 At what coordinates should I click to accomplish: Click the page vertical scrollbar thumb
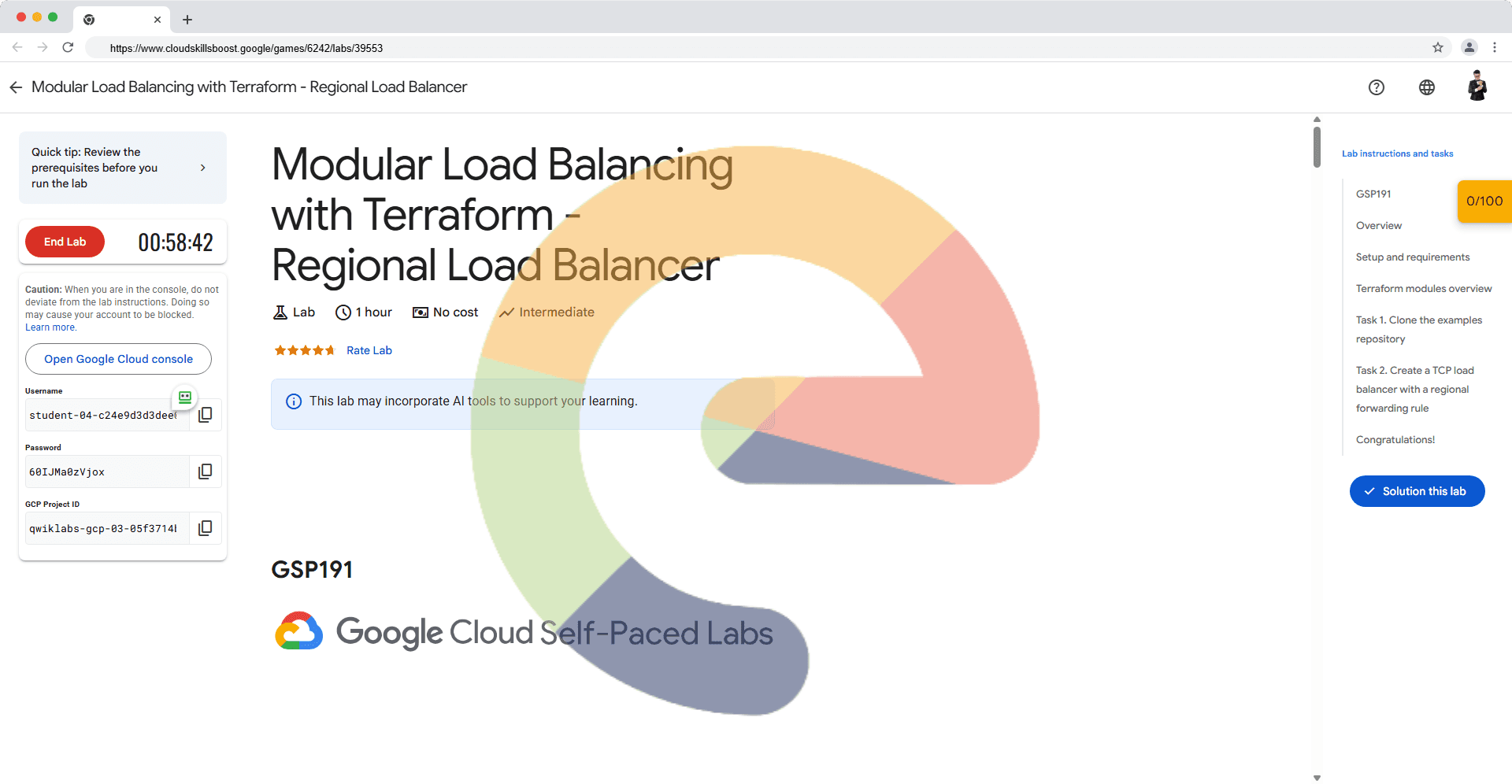pyautogui.click(x=1317, y=146)
